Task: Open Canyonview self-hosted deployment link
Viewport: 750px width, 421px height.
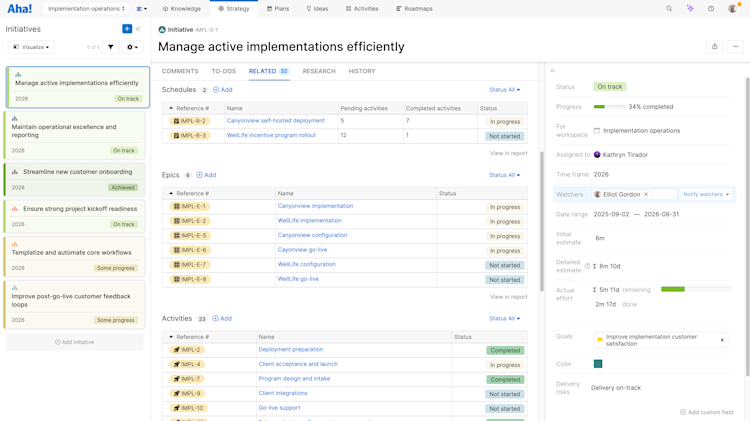Action: point(276,121)
